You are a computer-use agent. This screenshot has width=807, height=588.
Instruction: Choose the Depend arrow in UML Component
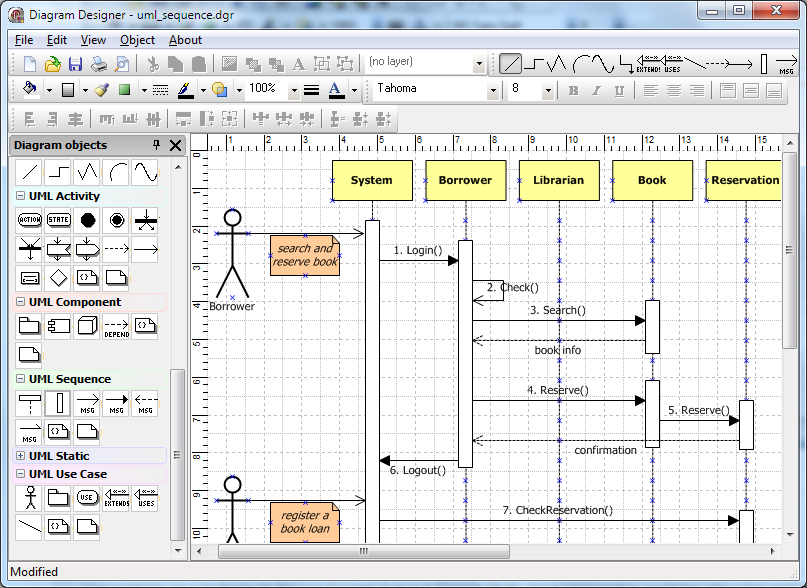117,326
